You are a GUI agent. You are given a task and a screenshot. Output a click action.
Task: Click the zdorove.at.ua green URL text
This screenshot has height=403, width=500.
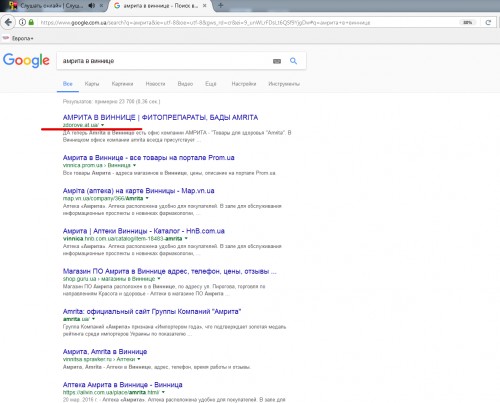pos(81,125)
